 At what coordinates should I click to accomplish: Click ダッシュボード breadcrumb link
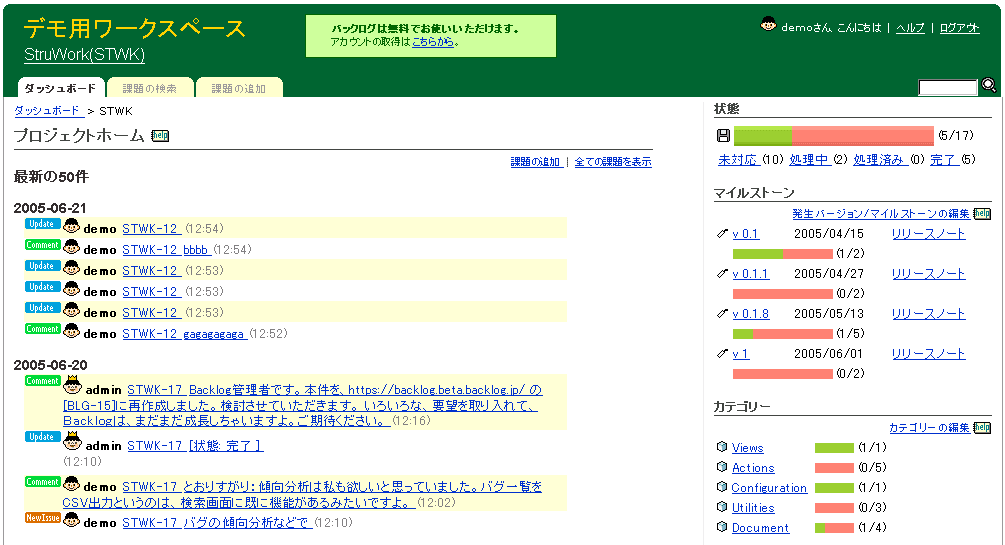point(49,111)
